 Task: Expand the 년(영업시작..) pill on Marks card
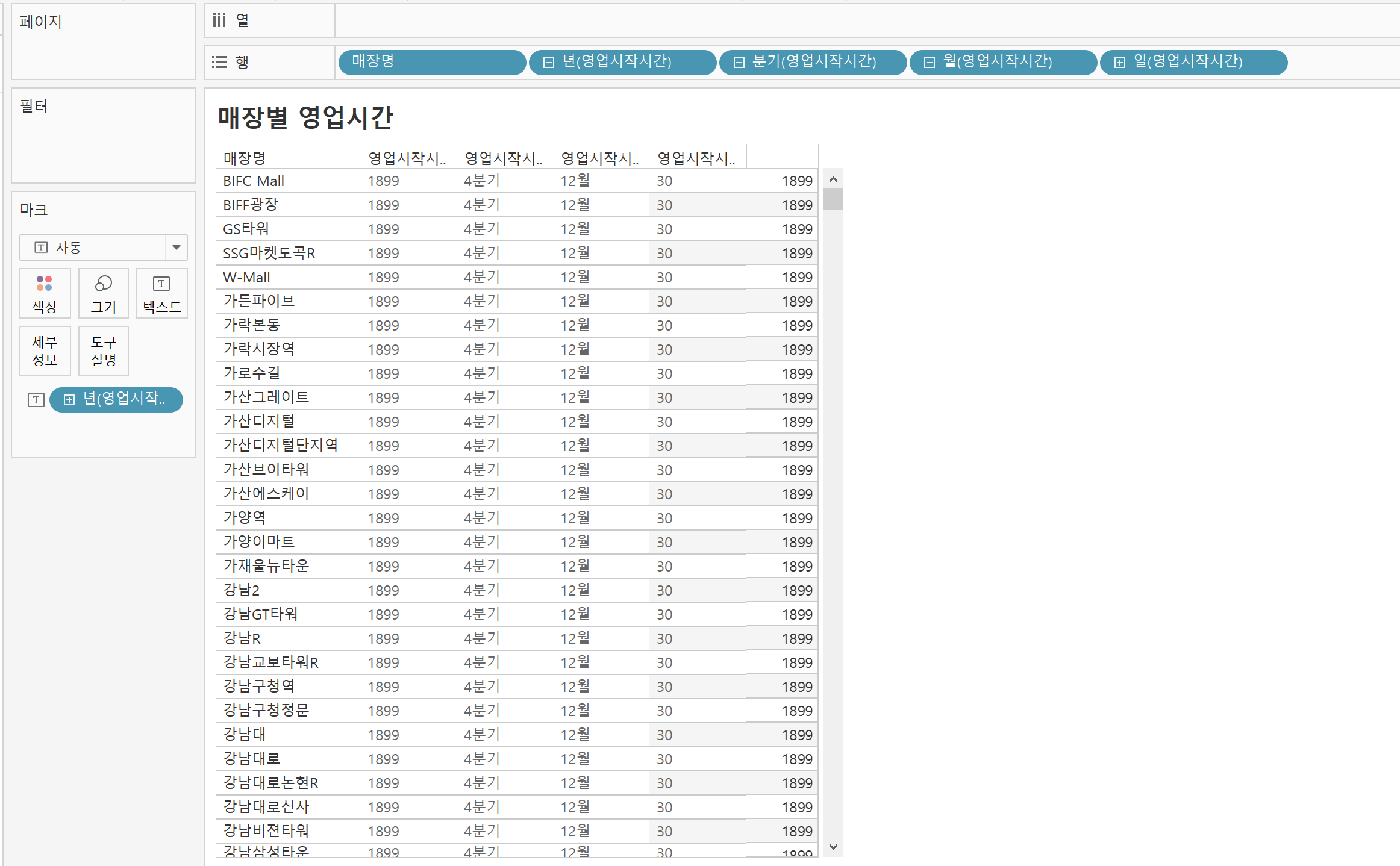69,400
